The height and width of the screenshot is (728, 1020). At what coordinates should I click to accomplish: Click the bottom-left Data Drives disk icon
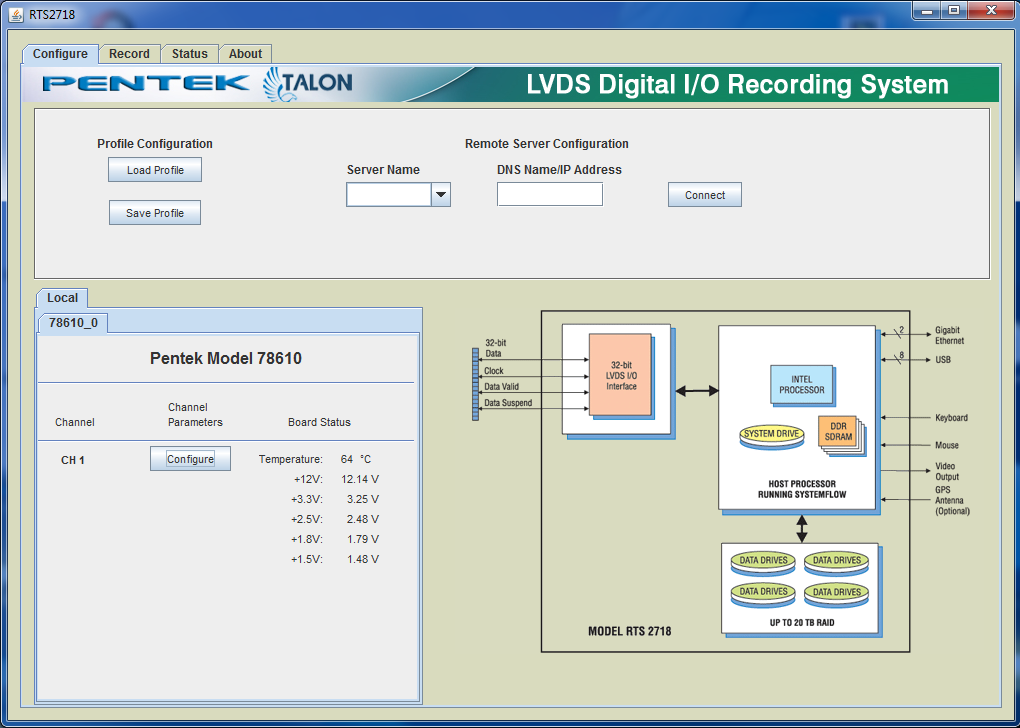click(x=763, y=595)
